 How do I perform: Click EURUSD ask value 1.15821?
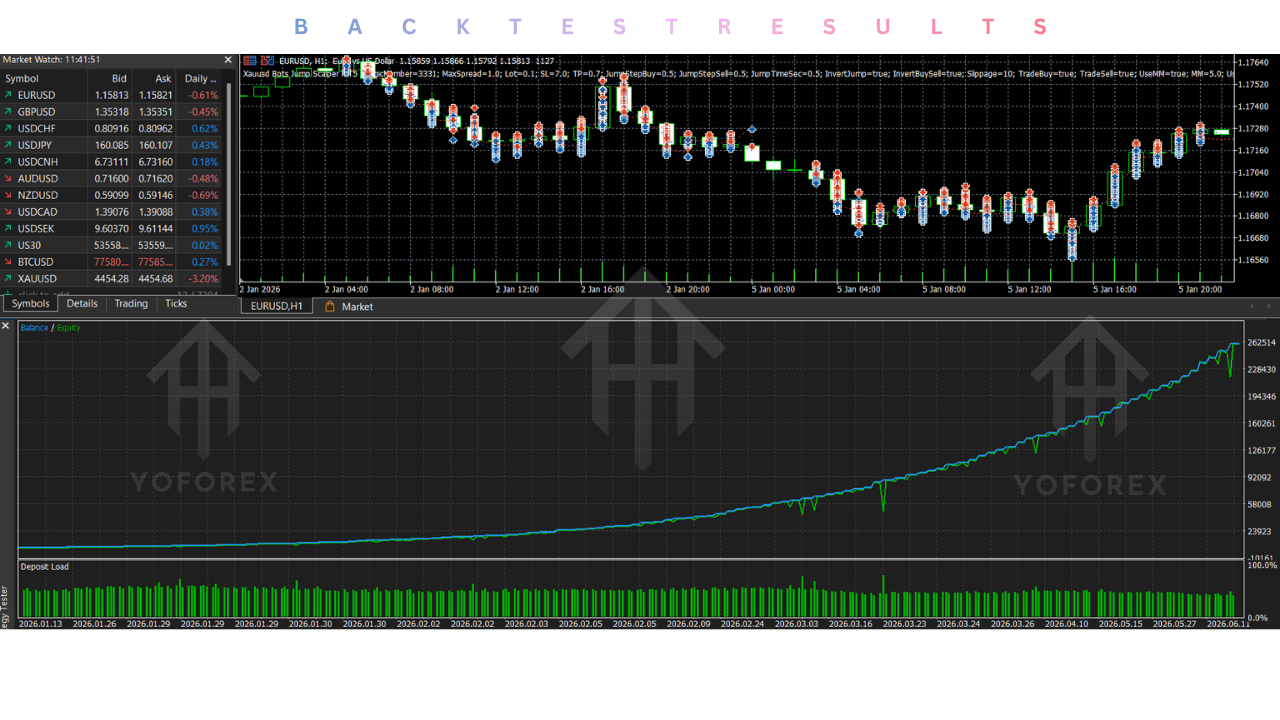click(x=155, y=95)
